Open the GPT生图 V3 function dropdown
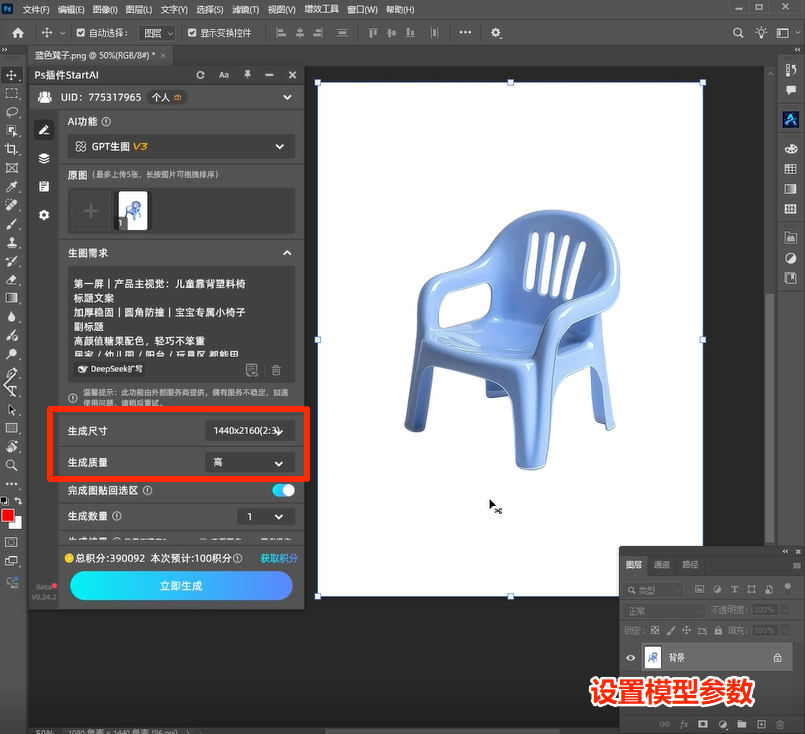 tap(181, 147)
